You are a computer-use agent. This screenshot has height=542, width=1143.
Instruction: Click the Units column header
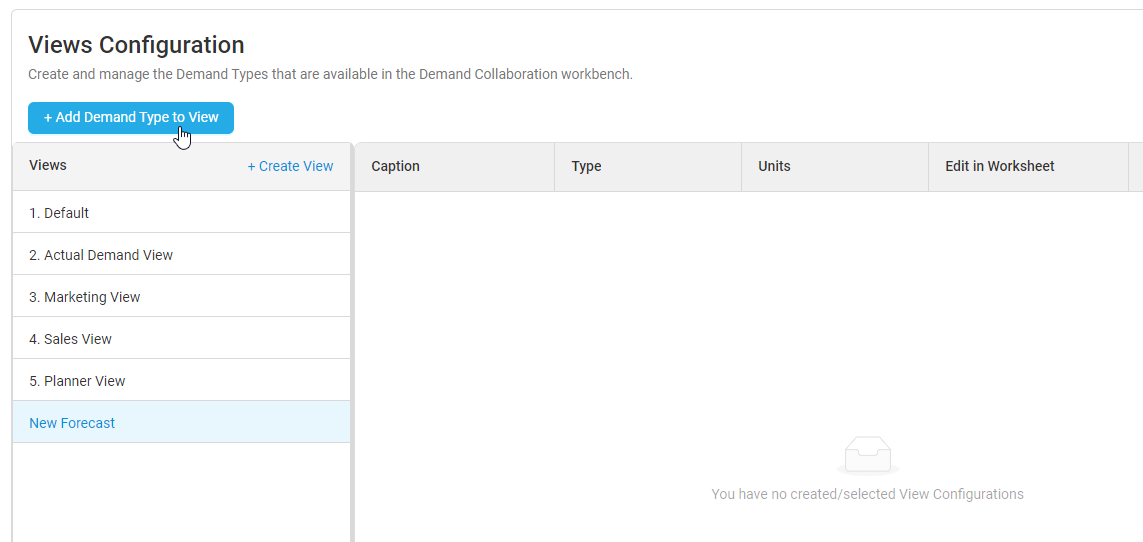[x=835, y=167]
